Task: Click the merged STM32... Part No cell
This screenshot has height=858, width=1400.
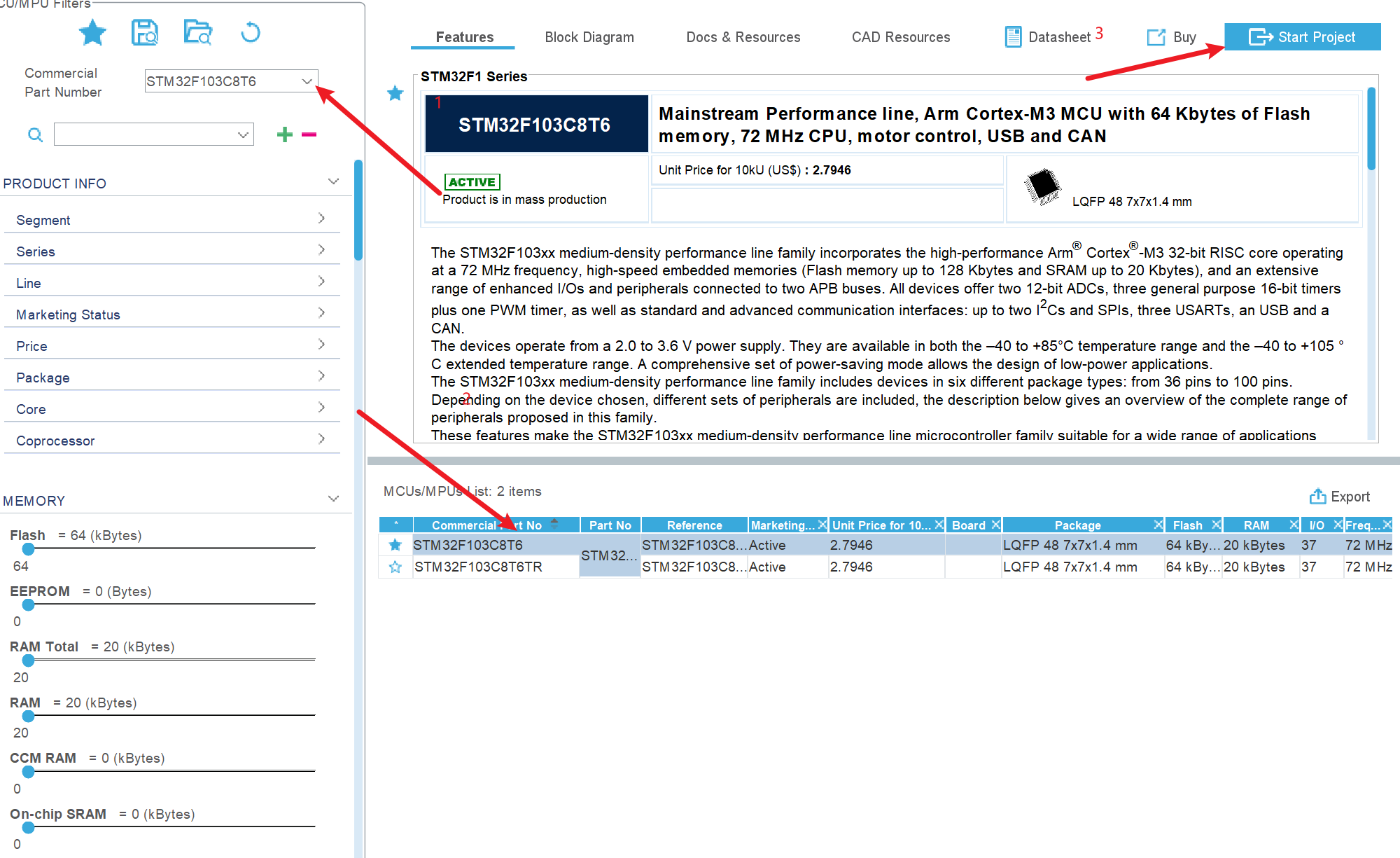Action: pyautogui.click(x=610, y=555)
